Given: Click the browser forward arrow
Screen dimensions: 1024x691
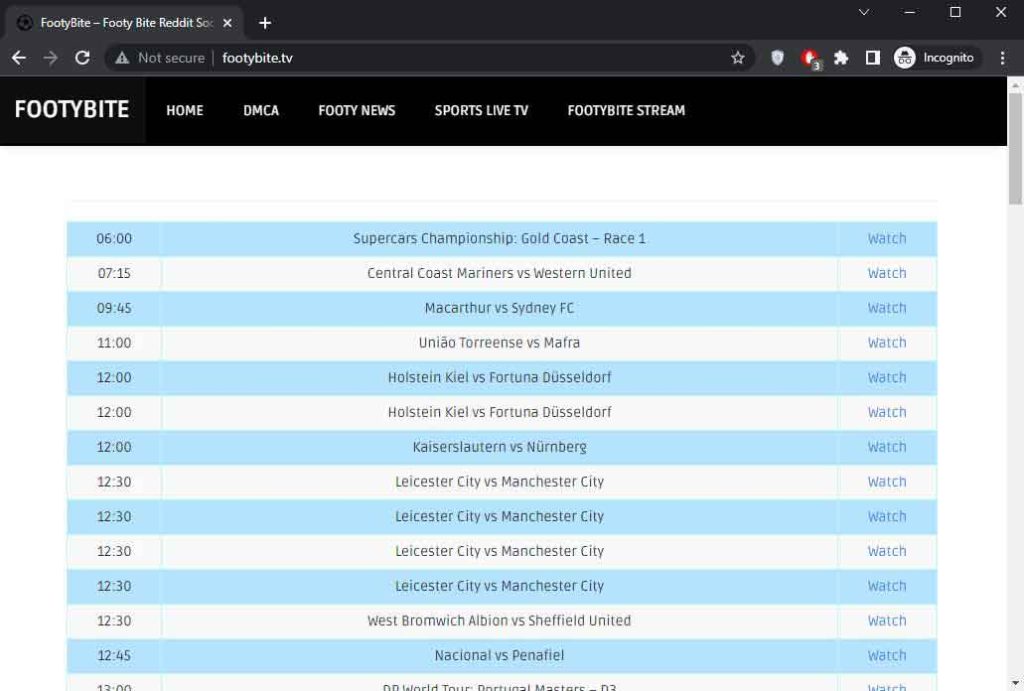Looking at the screenshot, I should click(50, 58).
